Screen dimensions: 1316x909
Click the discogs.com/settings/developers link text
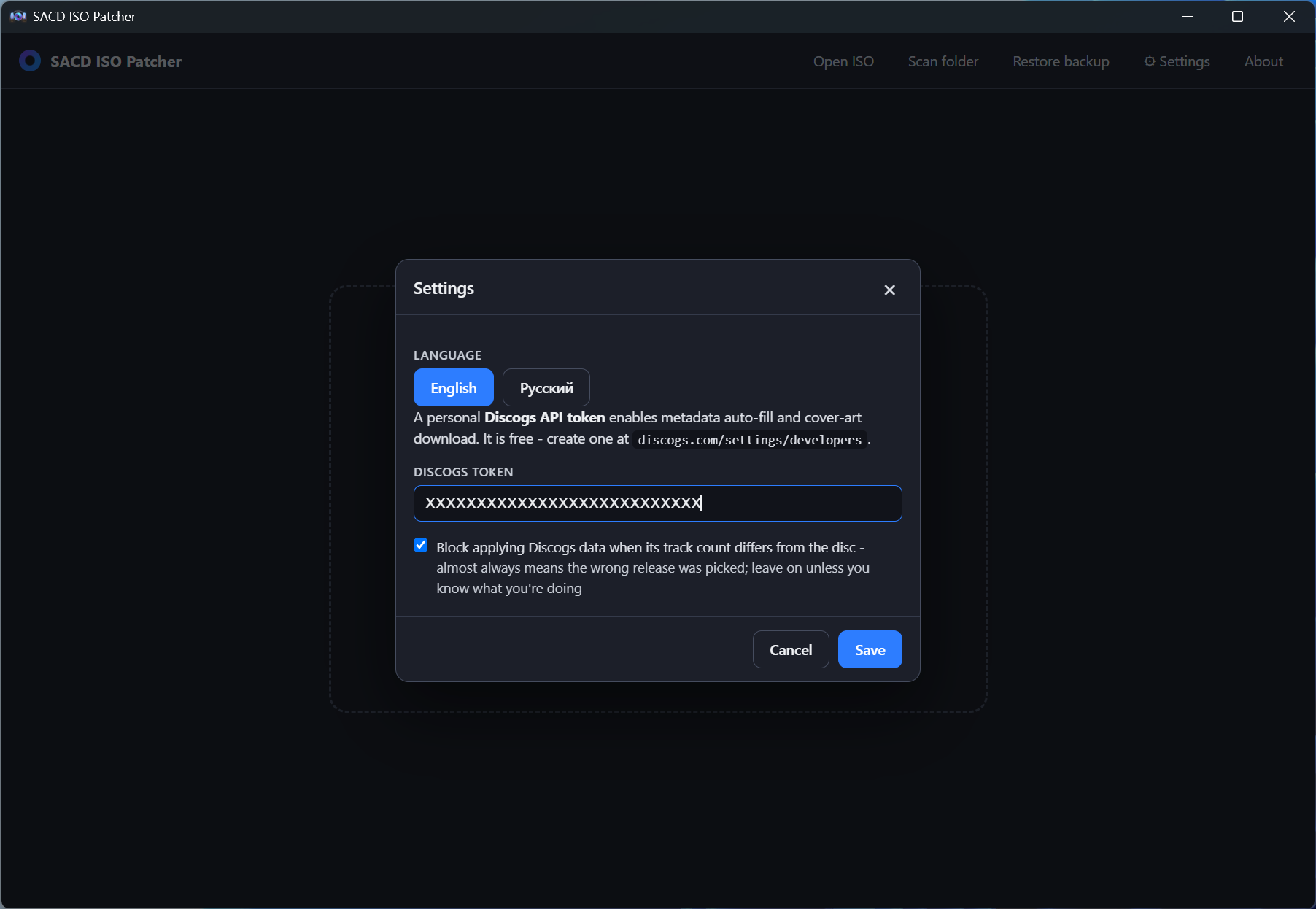750,439
